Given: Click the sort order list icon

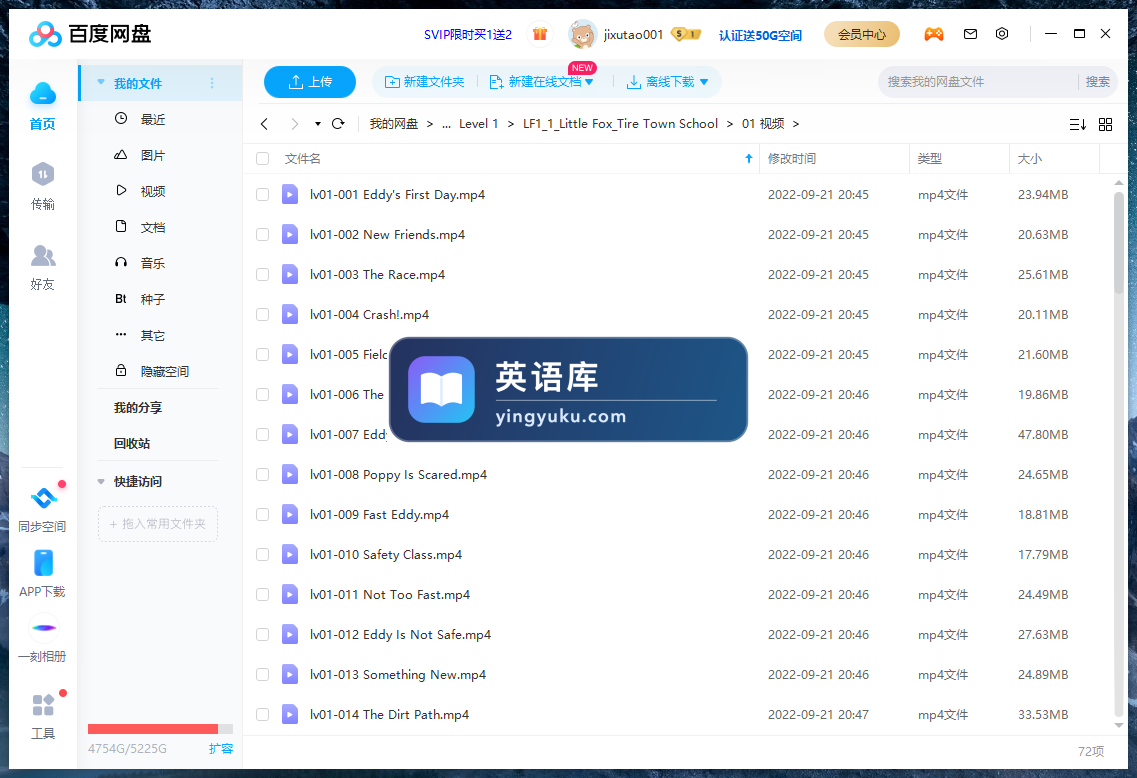Looking at the screenshot, I should coord(1078,125).
